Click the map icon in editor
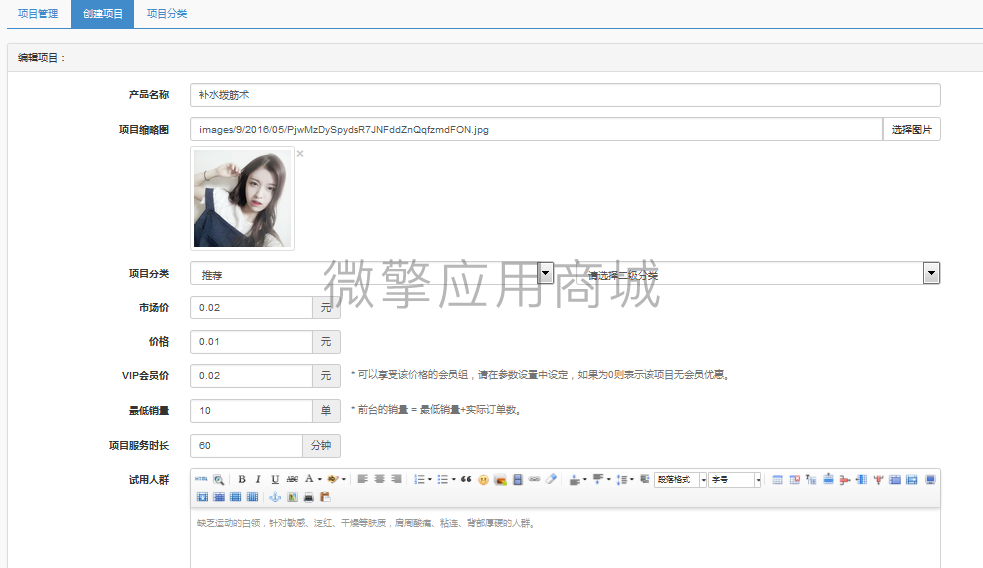983x568 pixels. click(x=292, y=497)
